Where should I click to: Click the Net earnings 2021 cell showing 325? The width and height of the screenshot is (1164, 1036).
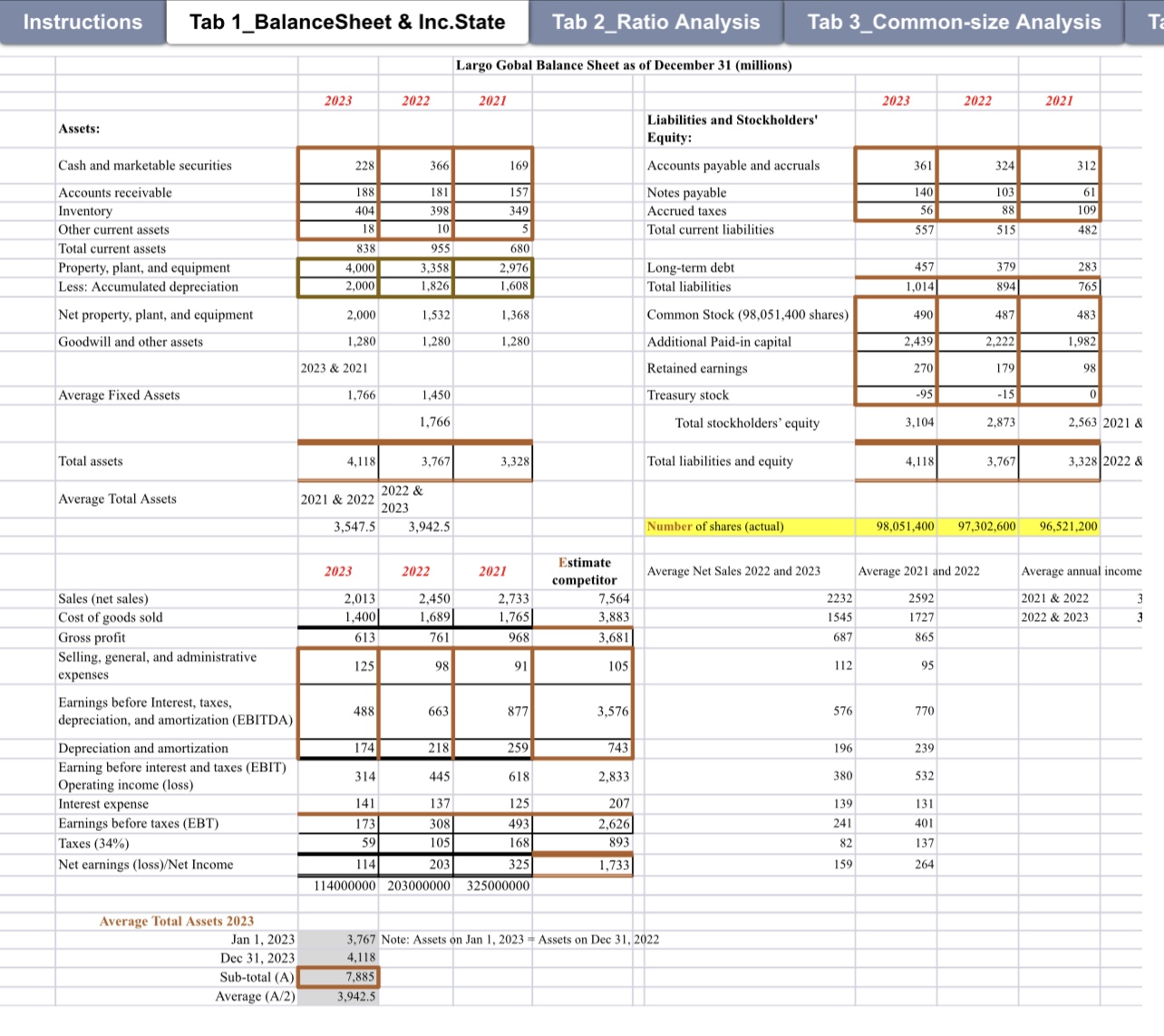[x=493, y=864]
